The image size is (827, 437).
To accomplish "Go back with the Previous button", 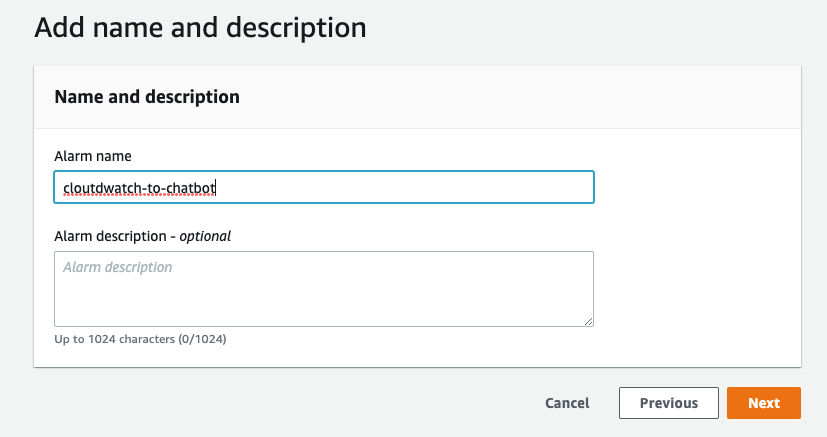I will (669, 403).
